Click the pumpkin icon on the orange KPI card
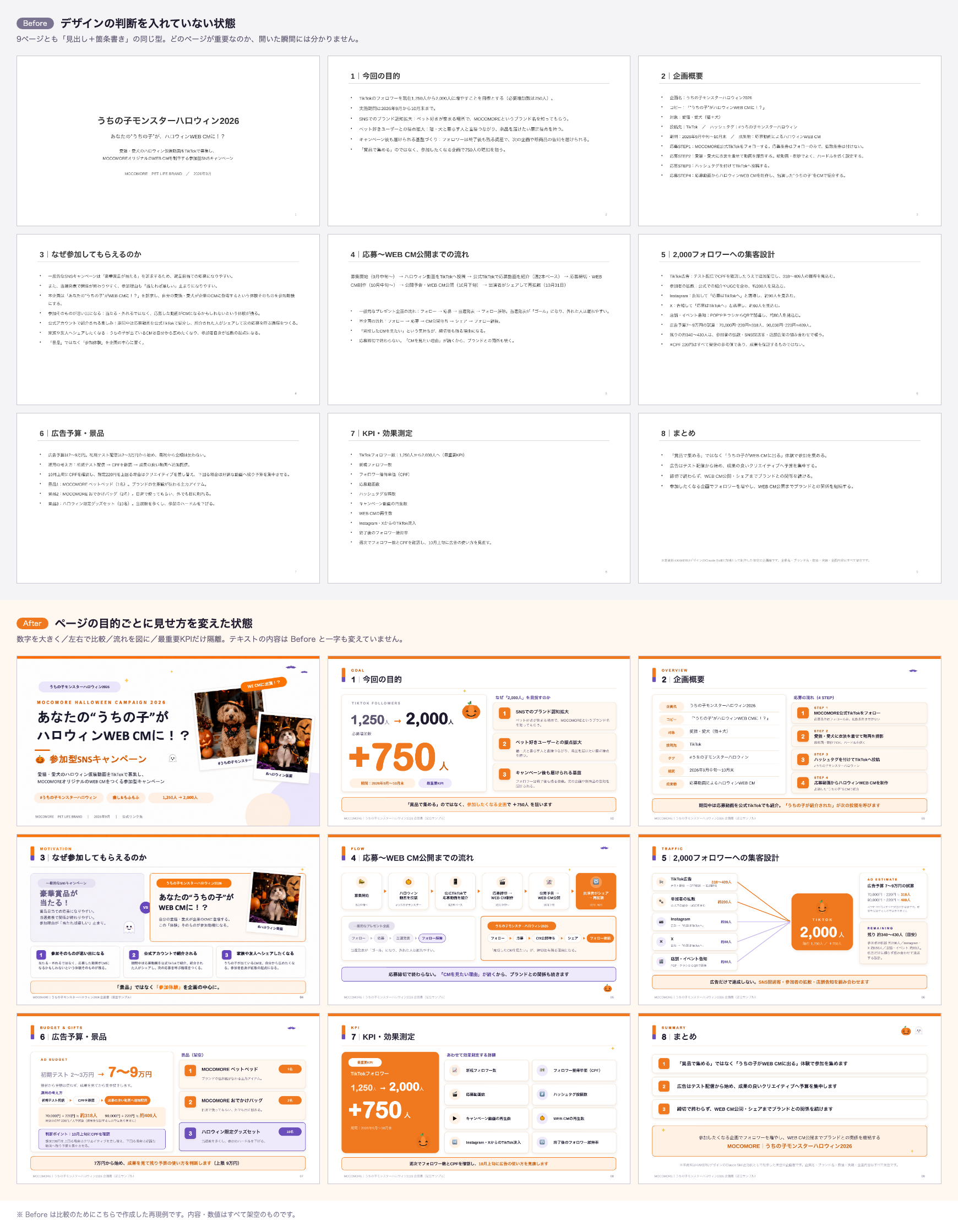The height and width of the screenshot is (1232, 958). (423, 1141)
